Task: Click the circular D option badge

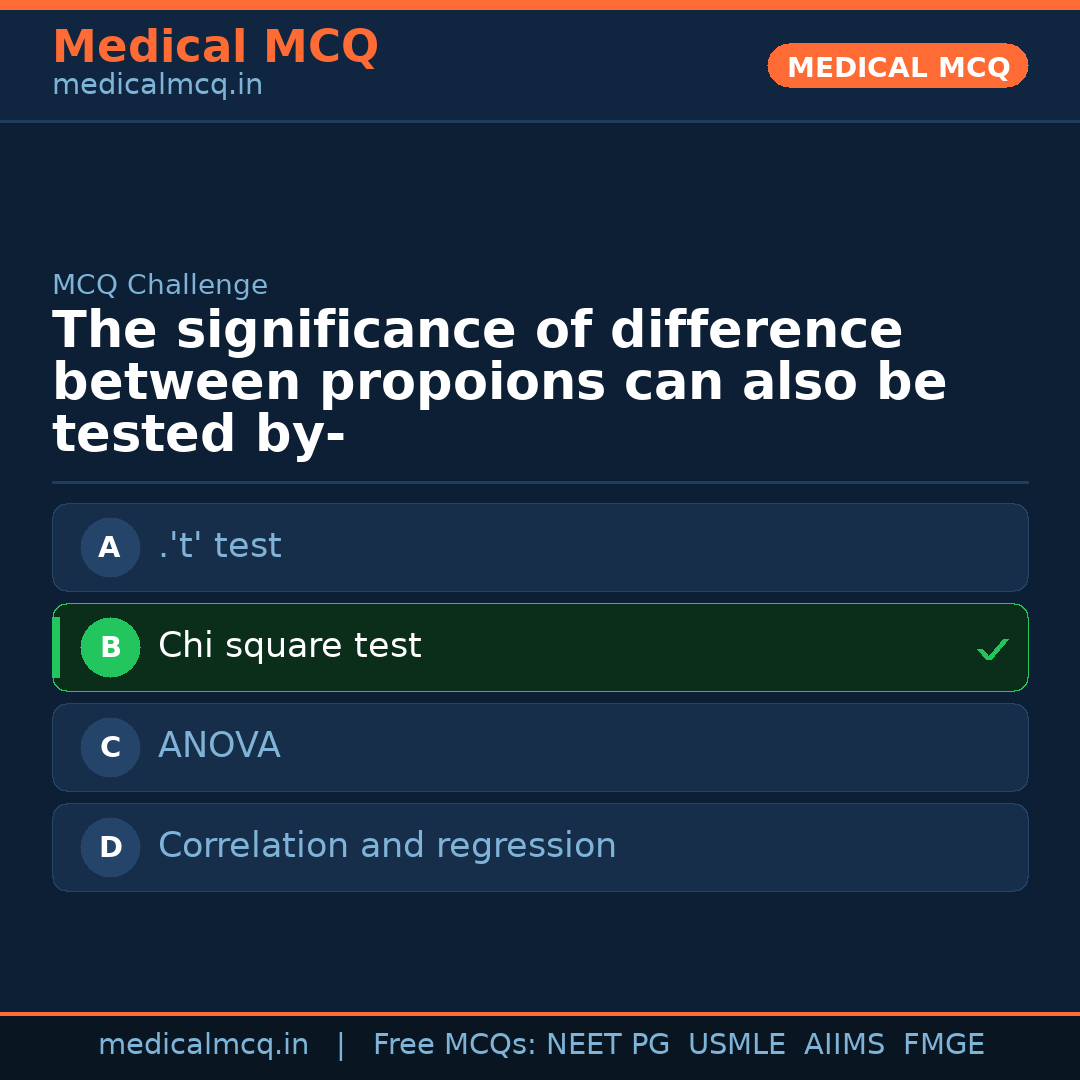Action: [110, 847]
